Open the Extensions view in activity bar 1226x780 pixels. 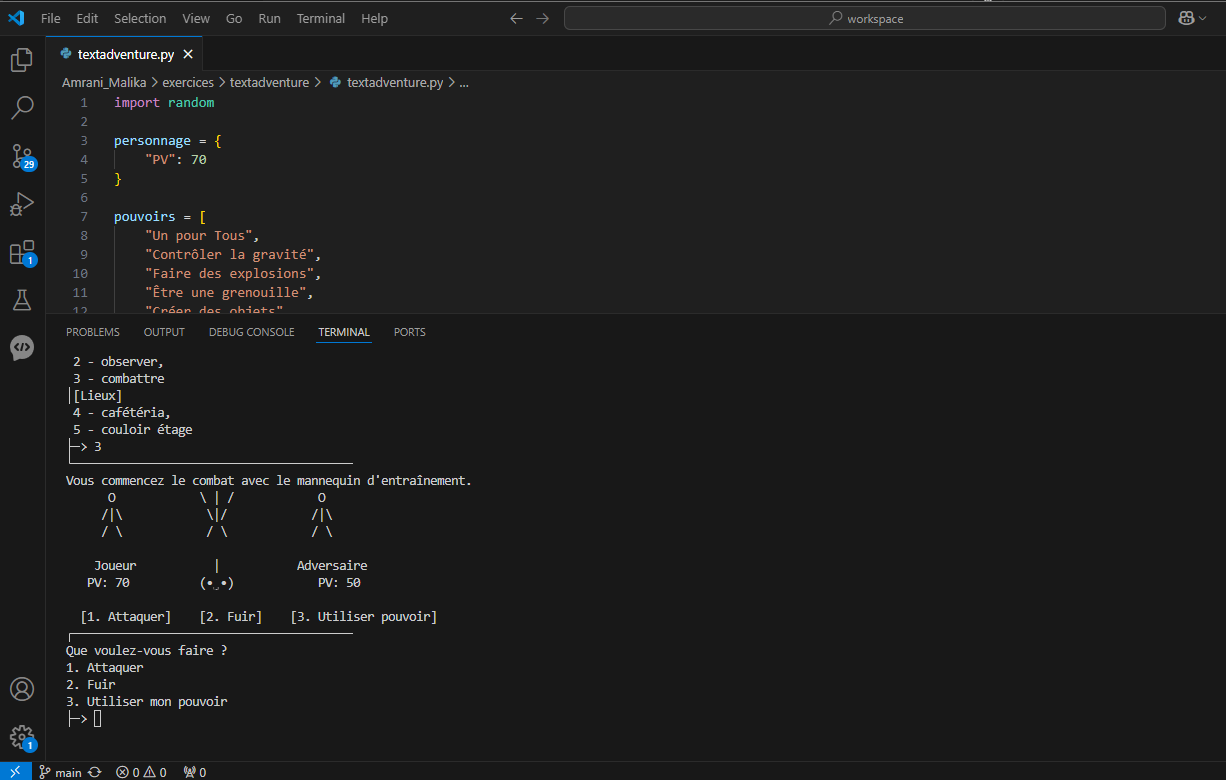22,252
